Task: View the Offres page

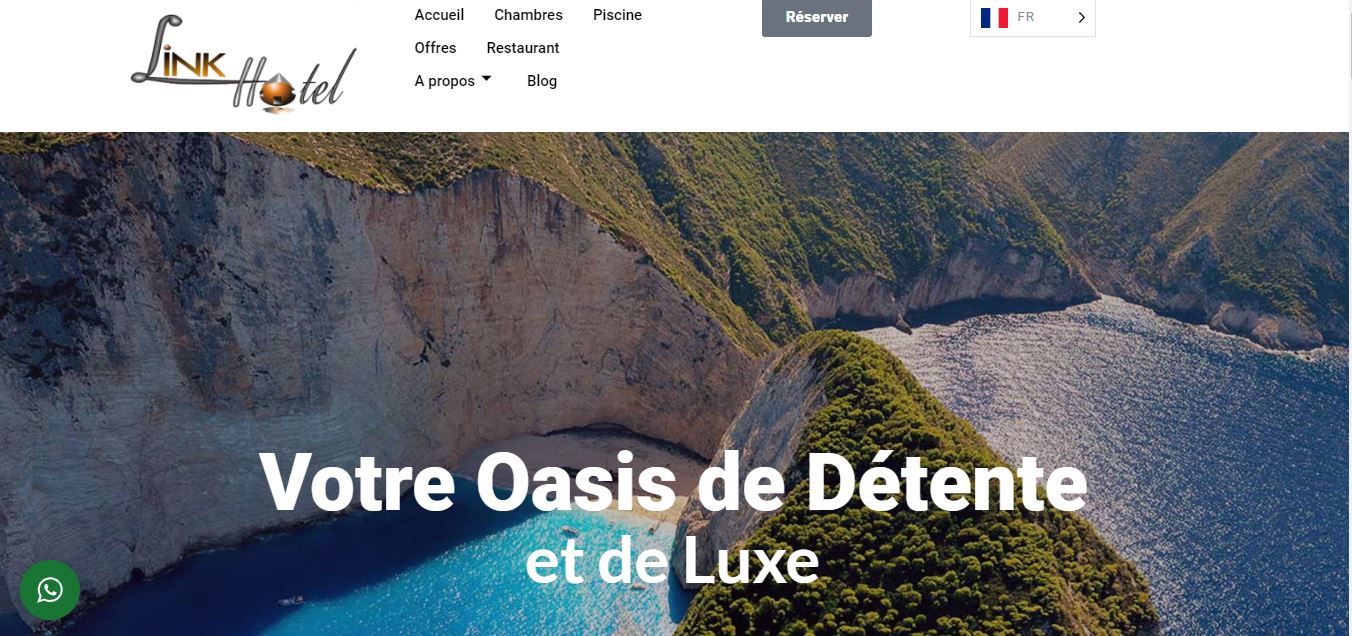Action: 435,48
